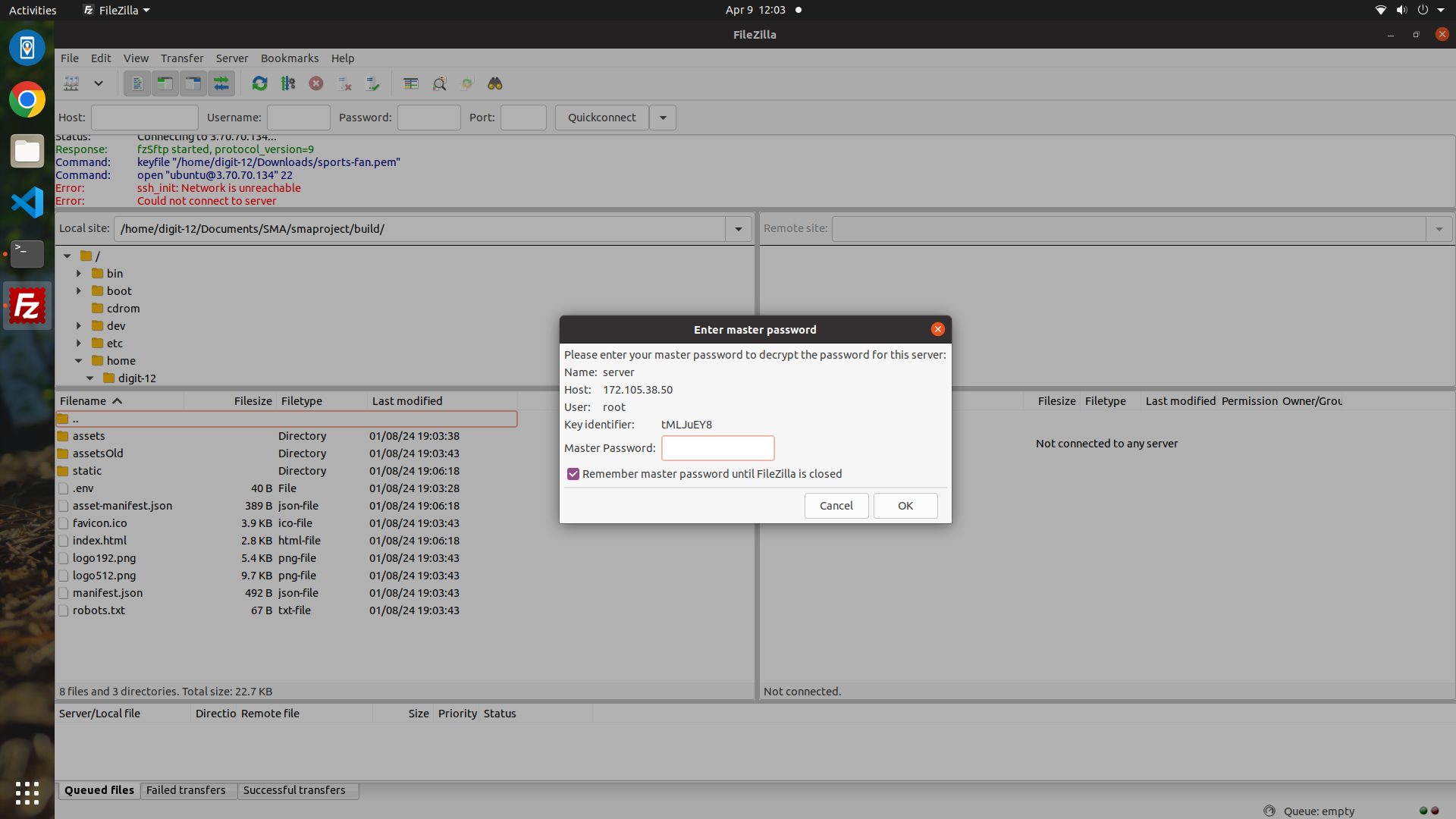Expand the Local site path dropdown
Screen dimensions: 1456x819
click(738, 229)
